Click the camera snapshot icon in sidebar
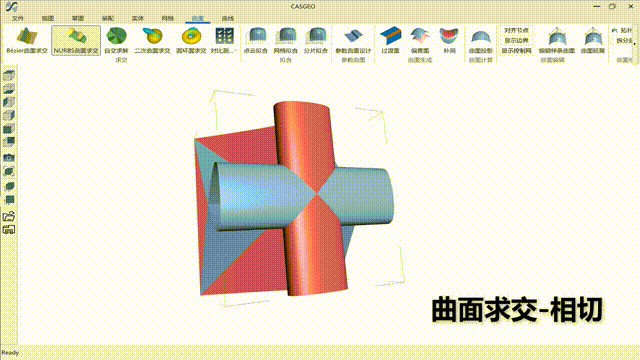 9,158
